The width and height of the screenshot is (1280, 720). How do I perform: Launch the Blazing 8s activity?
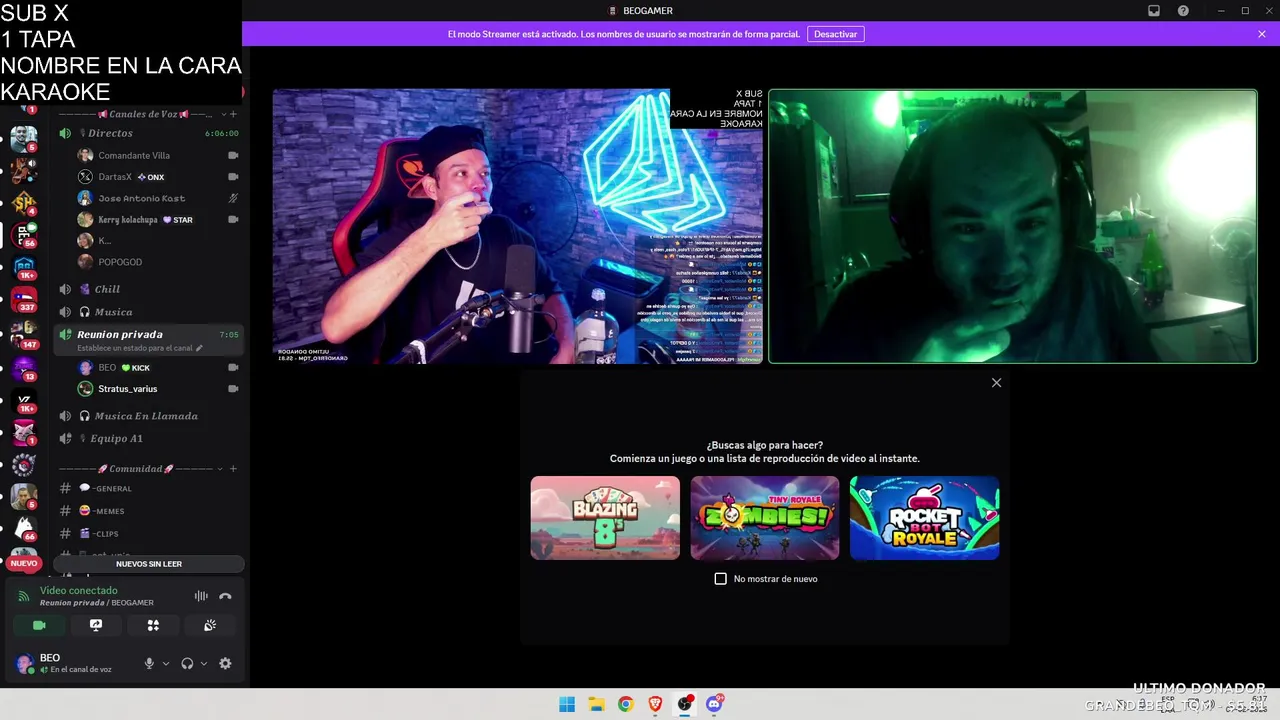pos(605,518)
